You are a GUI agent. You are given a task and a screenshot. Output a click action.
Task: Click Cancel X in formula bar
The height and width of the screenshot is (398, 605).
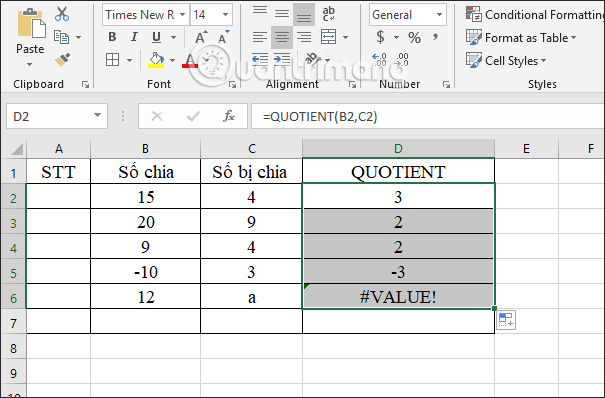pos(157,116)
